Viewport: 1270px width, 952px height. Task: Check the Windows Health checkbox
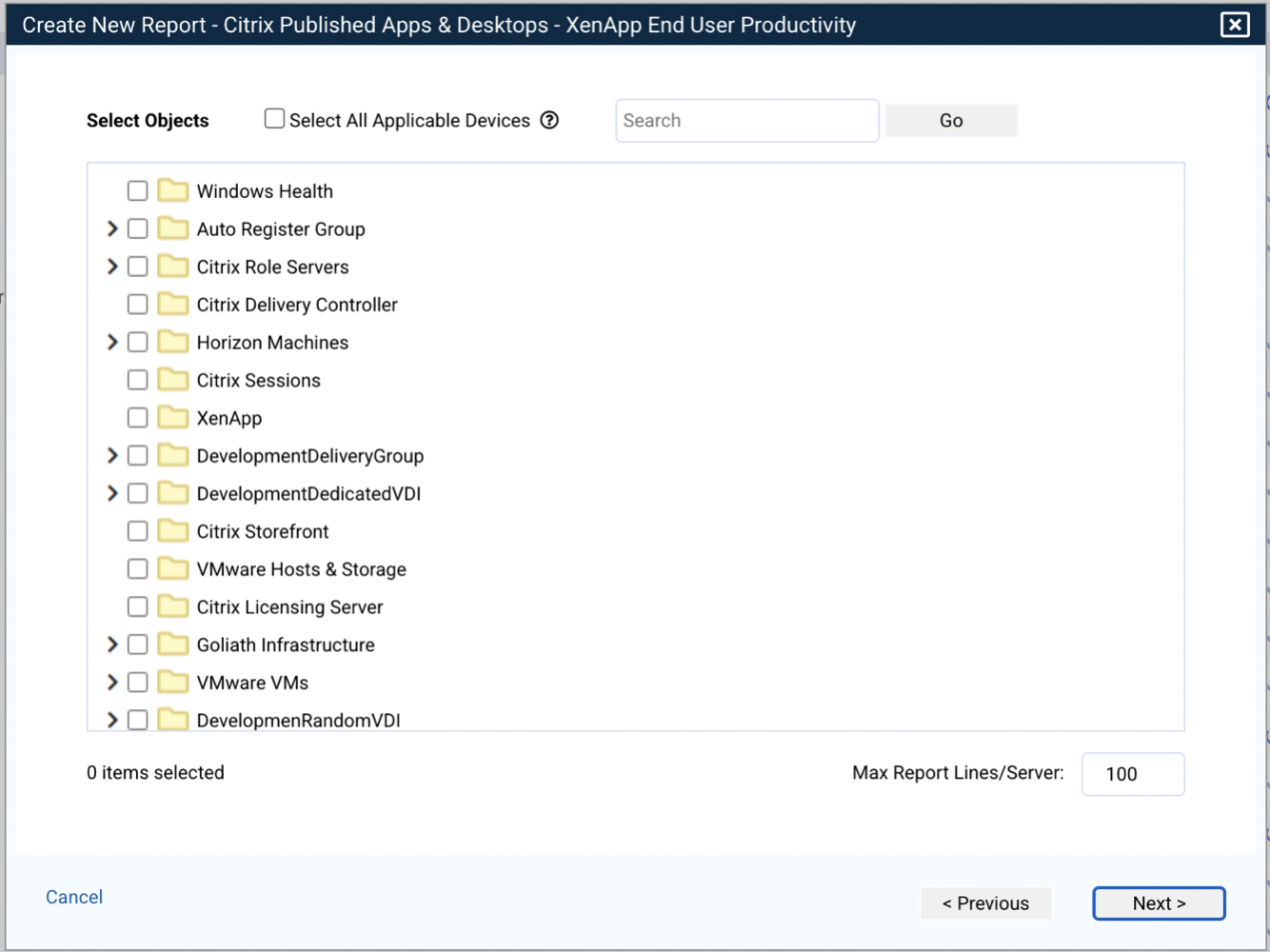[138, 190]
